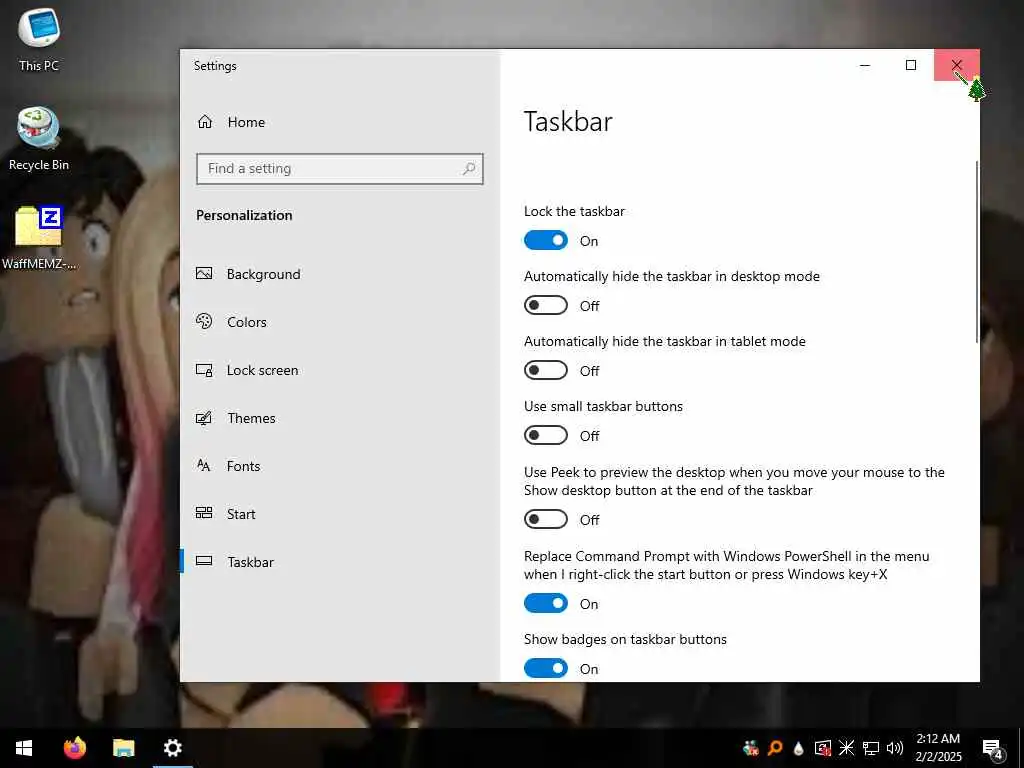Click the Taskbar page title
Image resolution: width=1024 pixels, height=768 pixels.
pyautogui.click(x=568, y=121)
